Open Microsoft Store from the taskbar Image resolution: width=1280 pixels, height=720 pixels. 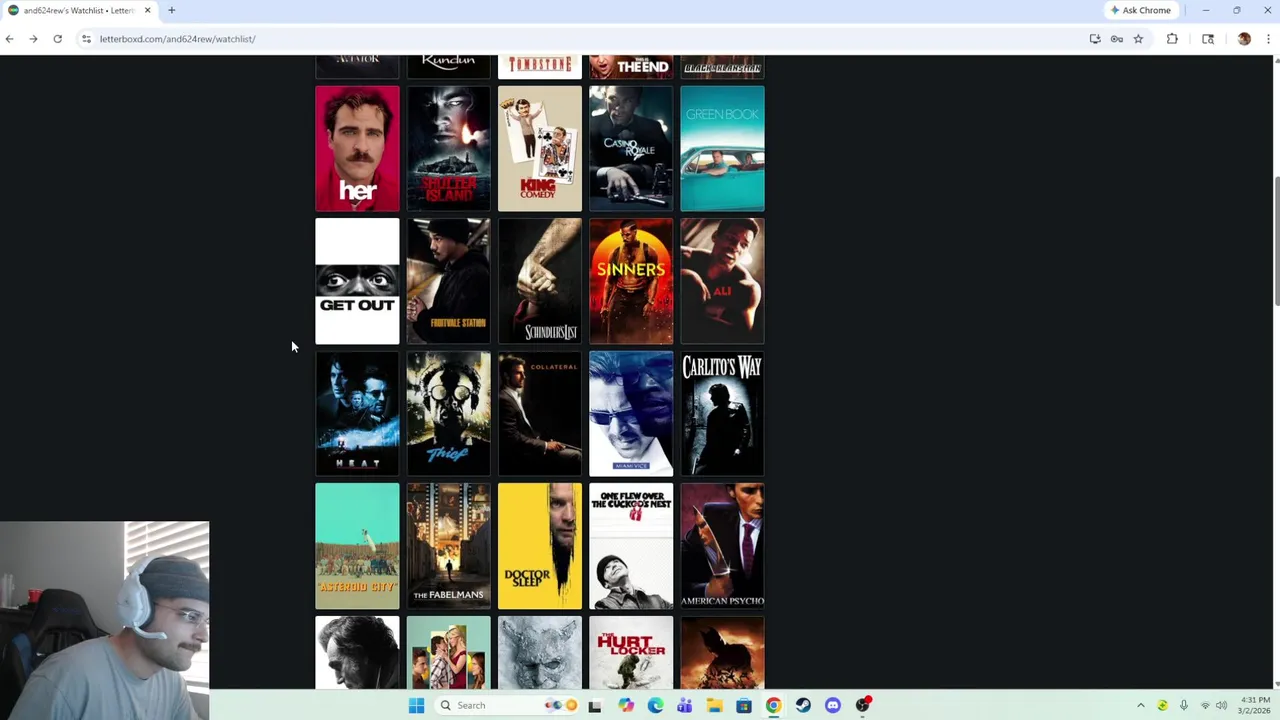tap(744, 705)
